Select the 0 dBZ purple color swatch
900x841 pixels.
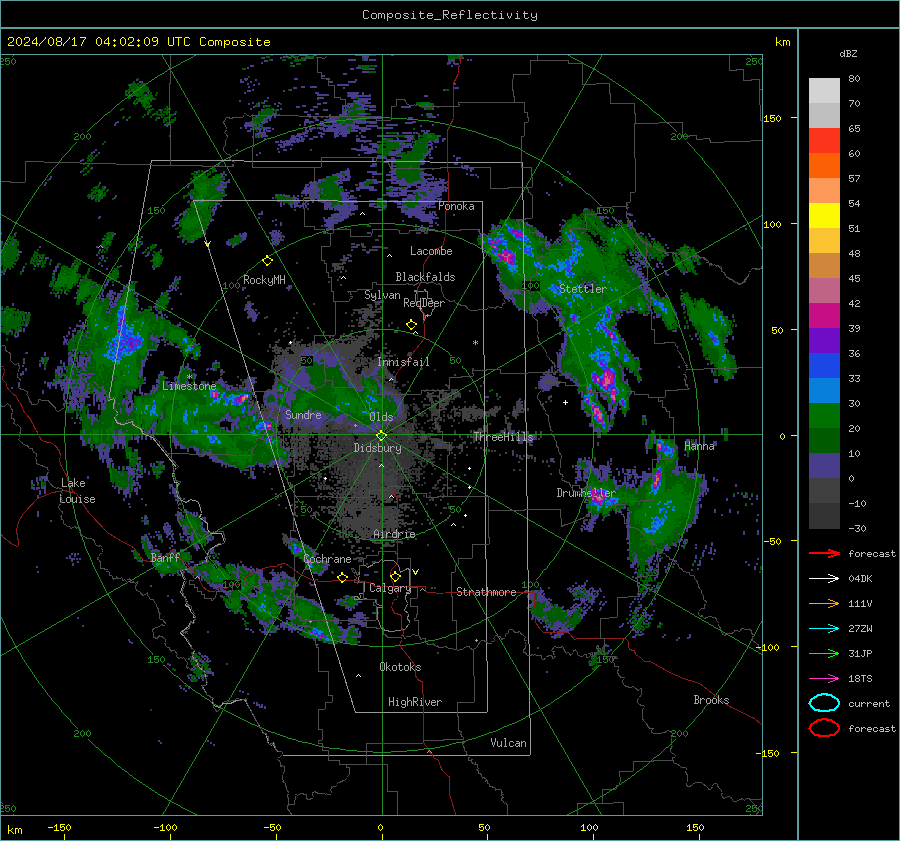[824, 466]
